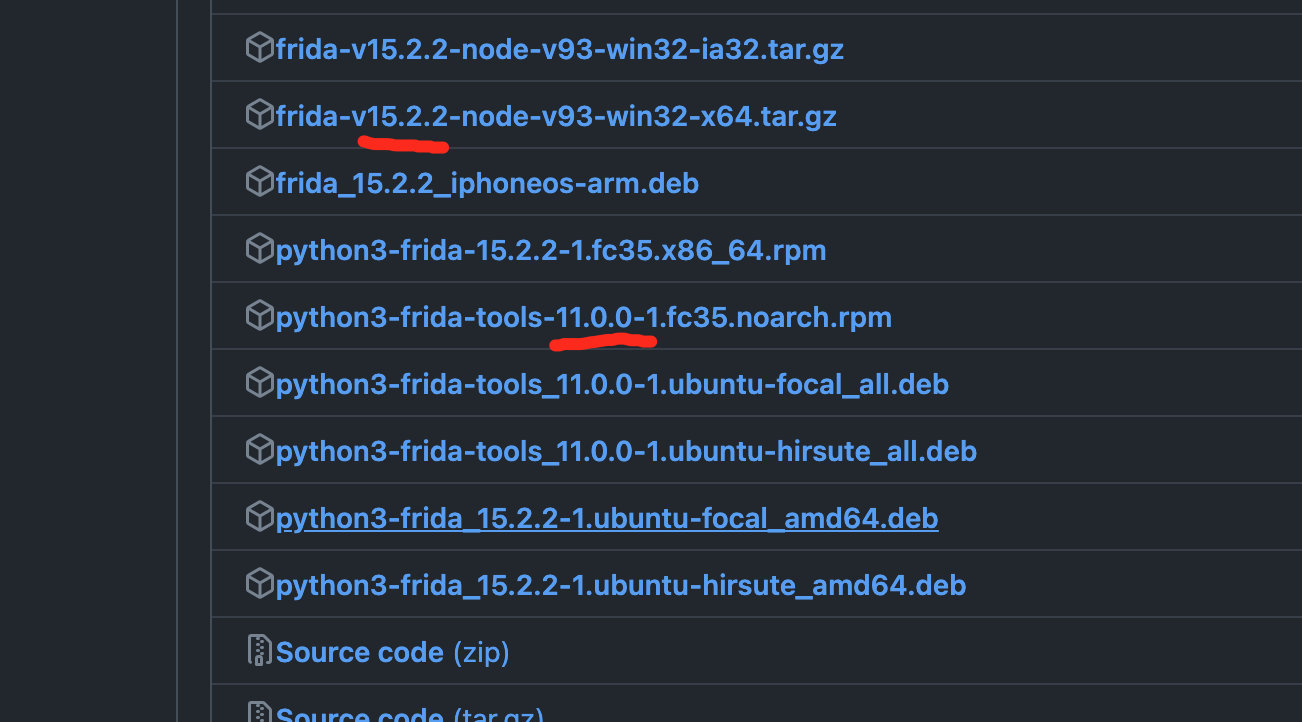Open frida-v15.2.2-node-v93-win32-ia32.tar.gz download link

560,49
